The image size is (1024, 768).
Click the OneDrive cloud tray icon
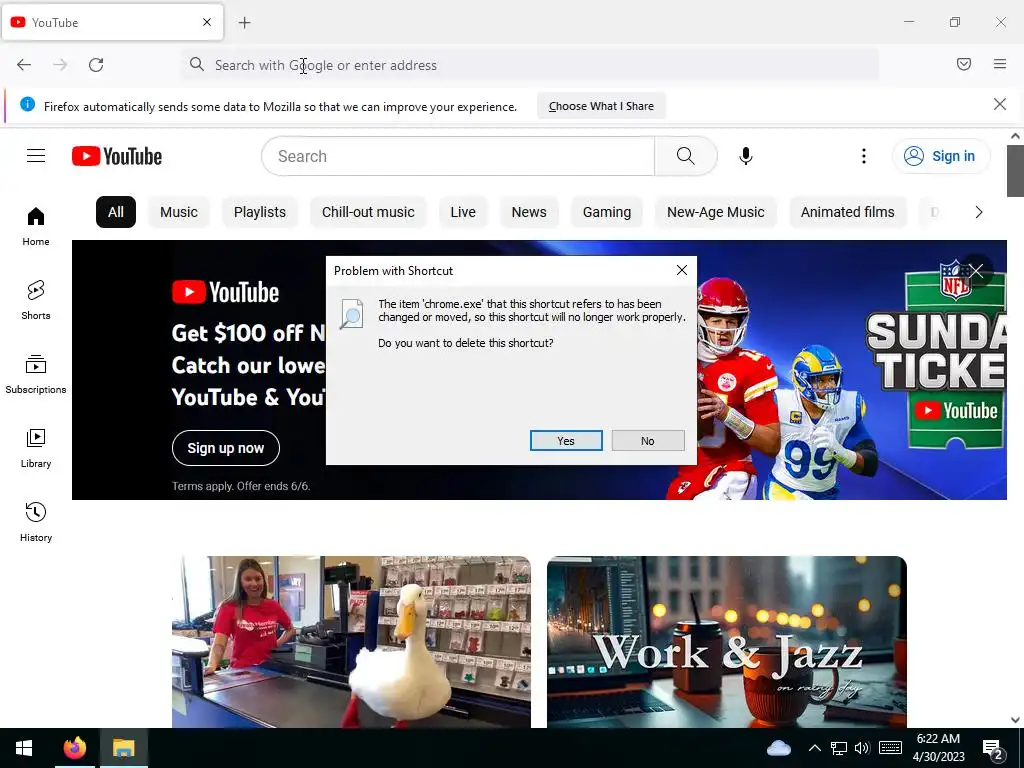pos(778,748)
